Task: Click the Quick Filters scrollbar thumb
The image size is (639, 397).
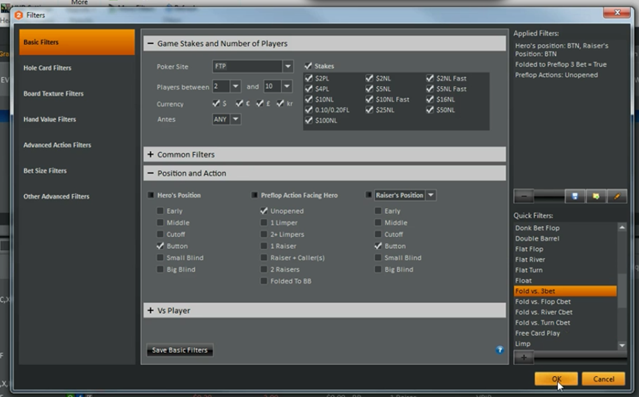Action: click(622, 290)
